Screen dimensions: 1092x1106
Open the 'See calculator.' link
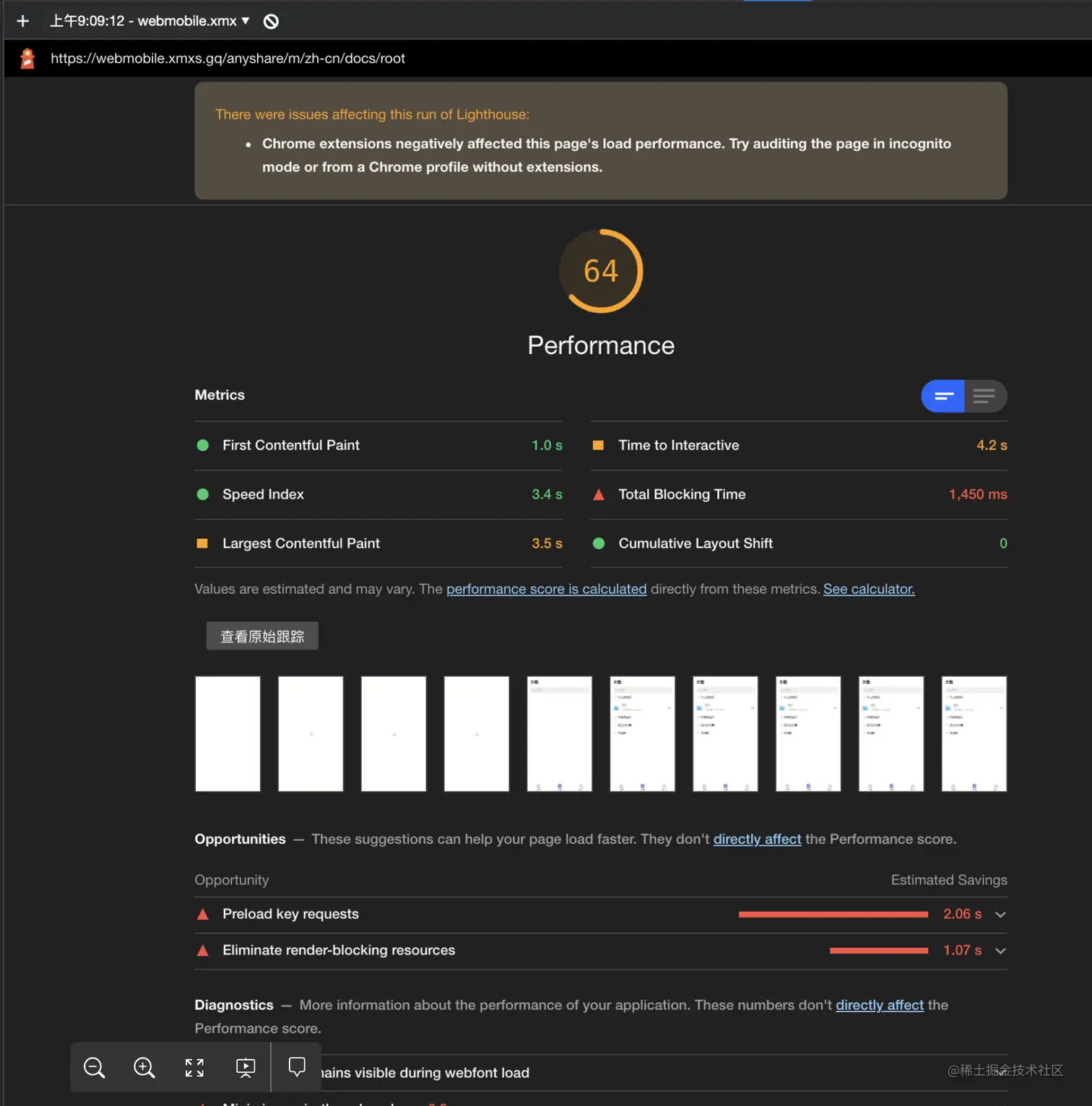(x=869, y=589)
